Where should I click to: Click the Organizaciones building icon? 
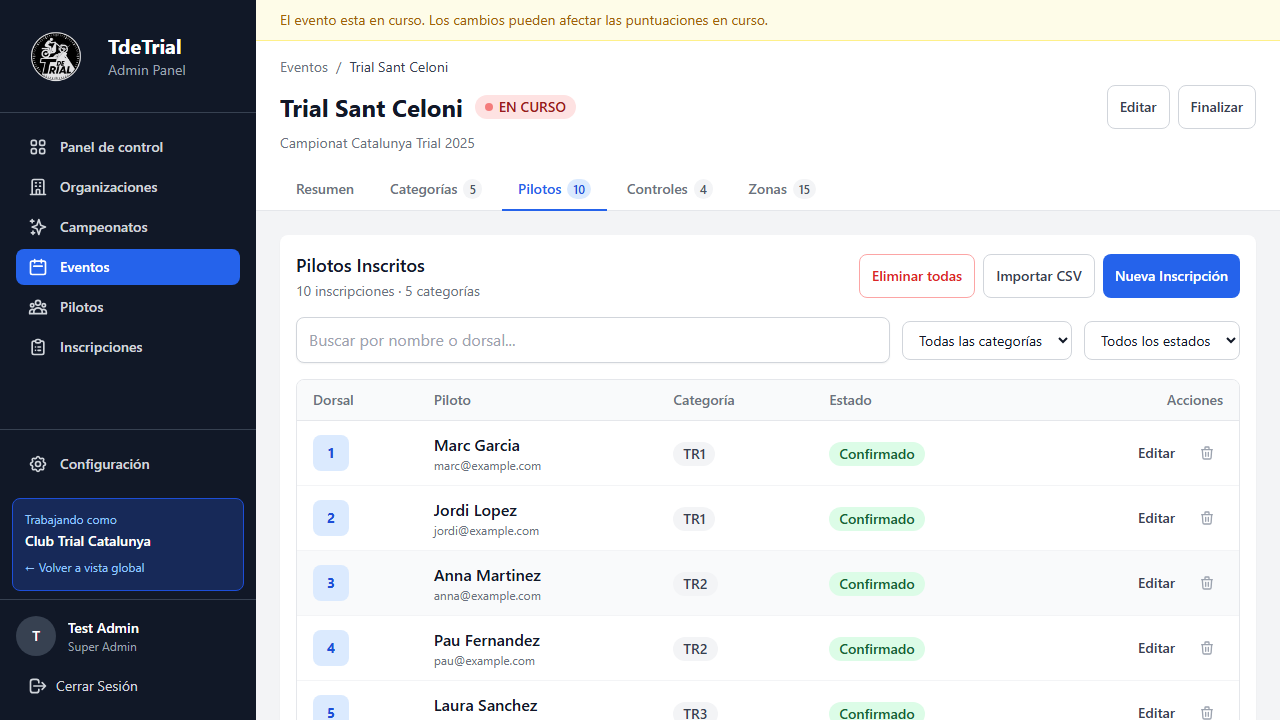tap(38, 187)
